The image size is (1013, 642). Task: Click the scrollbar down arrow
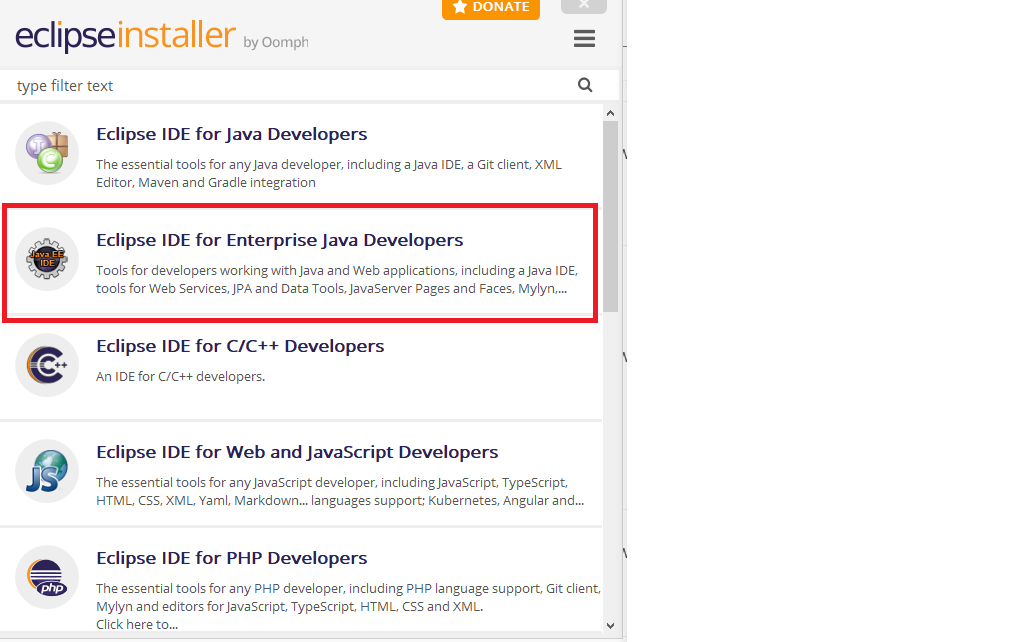click(611, 625)
